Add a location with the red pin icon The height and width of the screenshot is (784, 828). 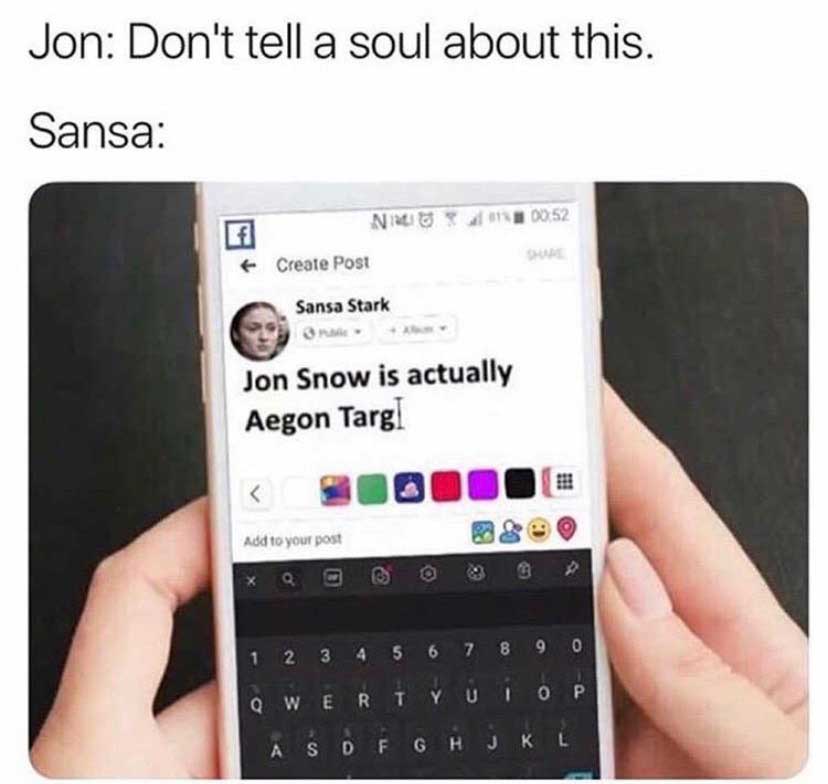coord(566,528)
